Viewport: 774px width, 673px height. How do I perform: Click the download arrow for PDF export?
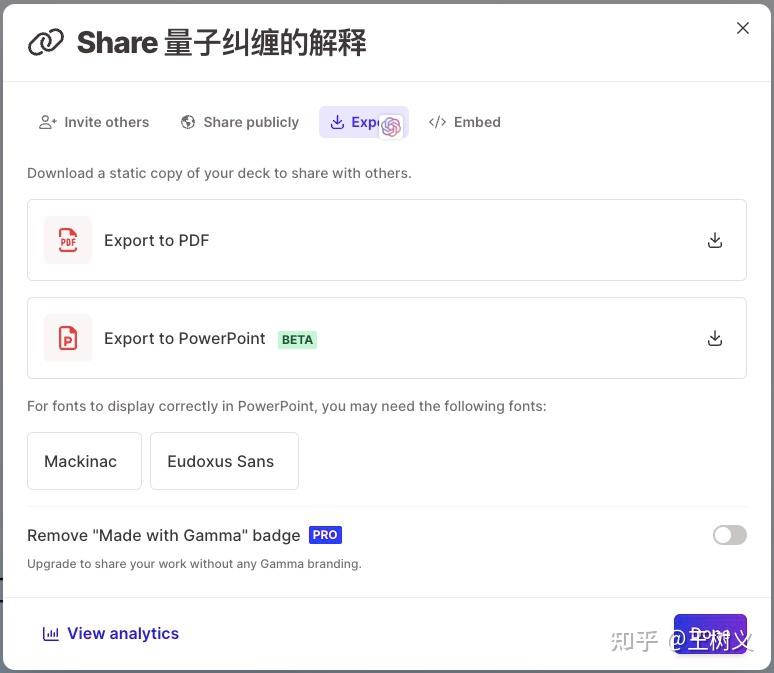click(x=715, y=240)
